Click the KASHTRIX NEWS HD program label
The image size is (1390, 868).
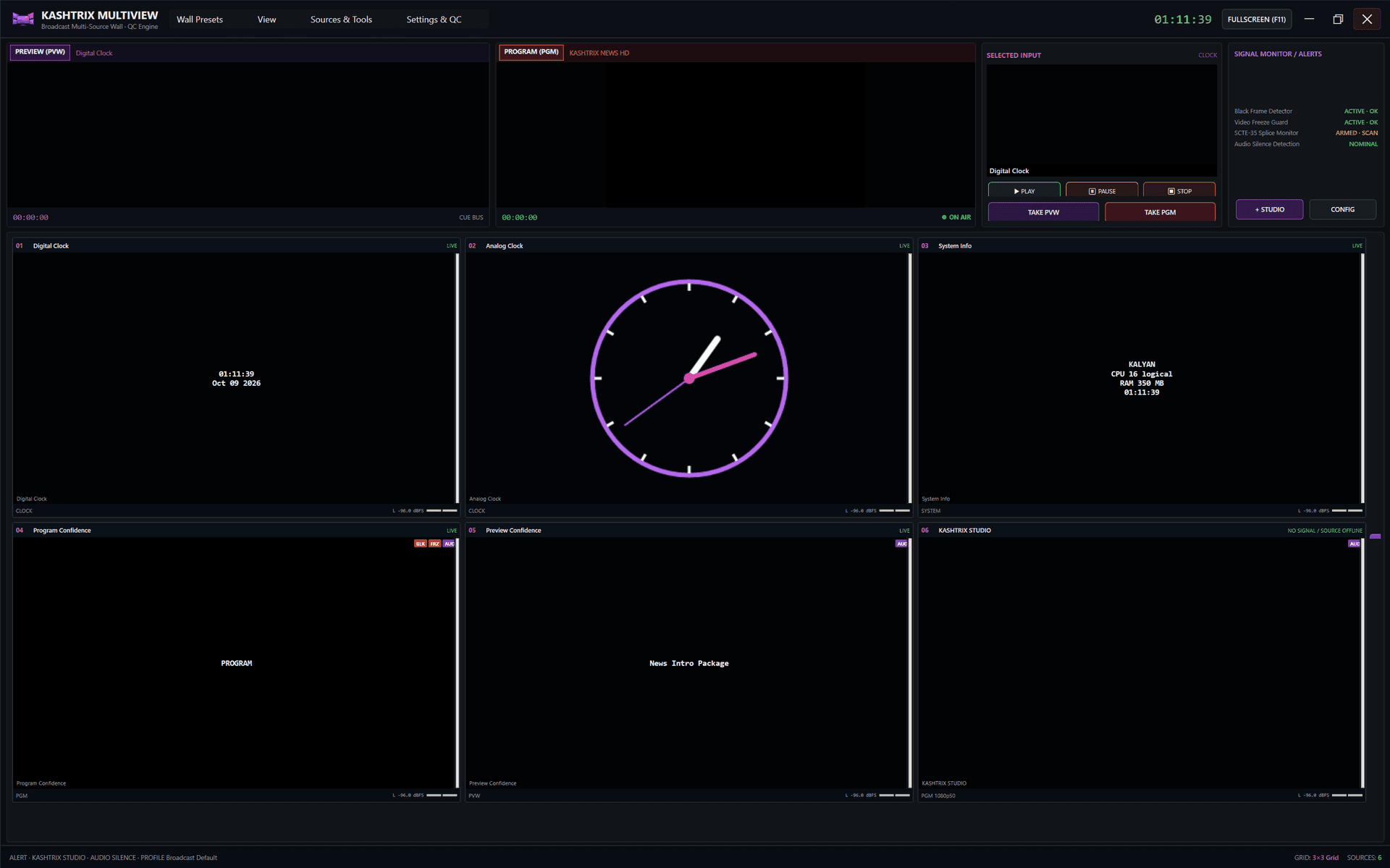coord(599,53)
